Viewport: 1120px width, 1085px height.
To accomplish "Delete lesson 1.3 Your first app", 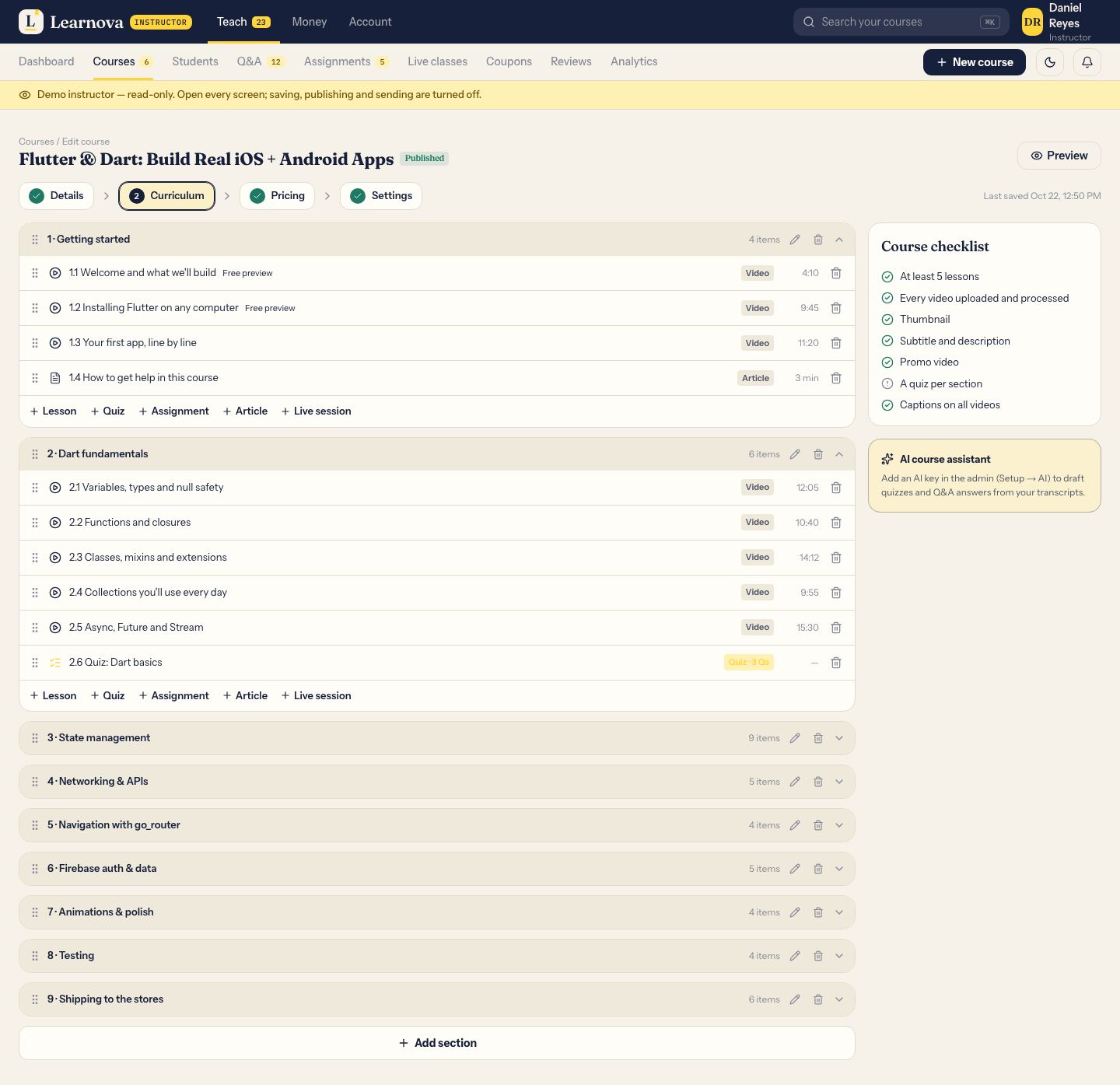I will (x=836, y=343).
